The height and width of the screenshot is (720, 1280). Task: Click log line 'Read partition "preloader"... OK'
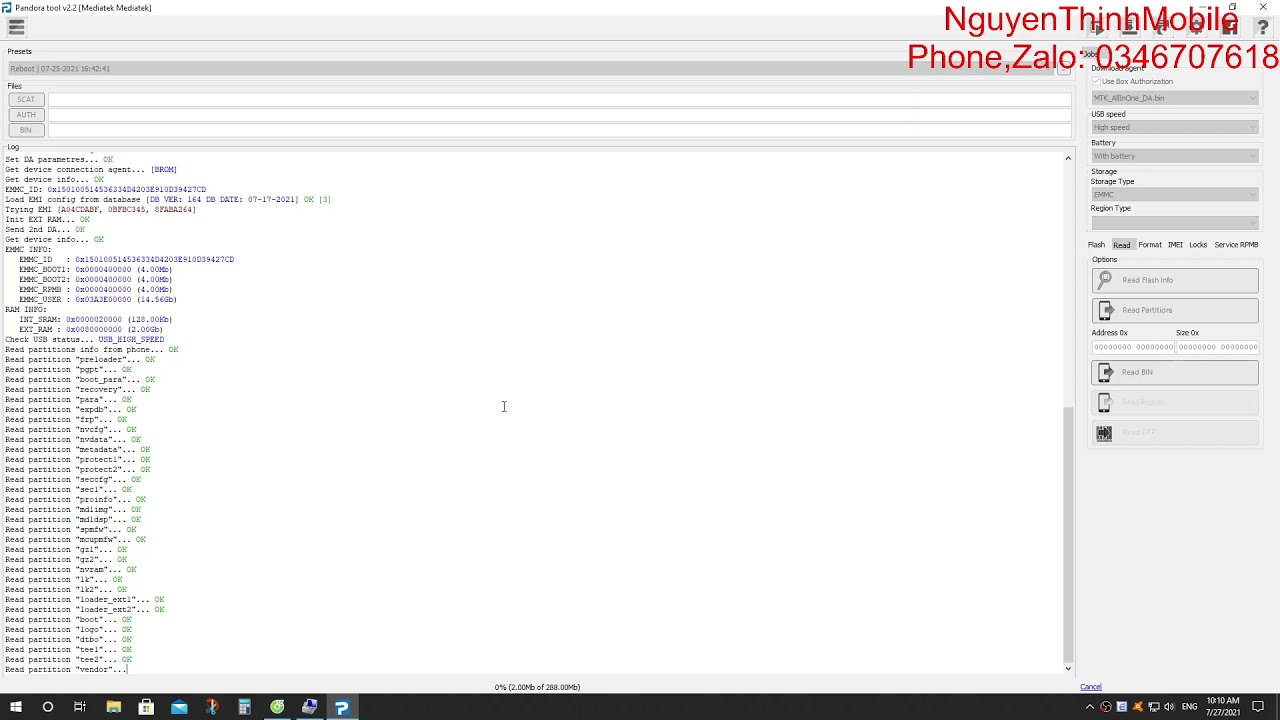pos(80,359)
